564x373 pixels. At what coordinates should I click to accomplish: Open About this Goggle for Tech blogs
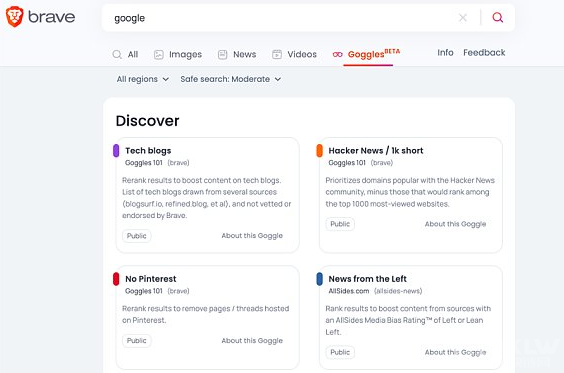[252, 236]
